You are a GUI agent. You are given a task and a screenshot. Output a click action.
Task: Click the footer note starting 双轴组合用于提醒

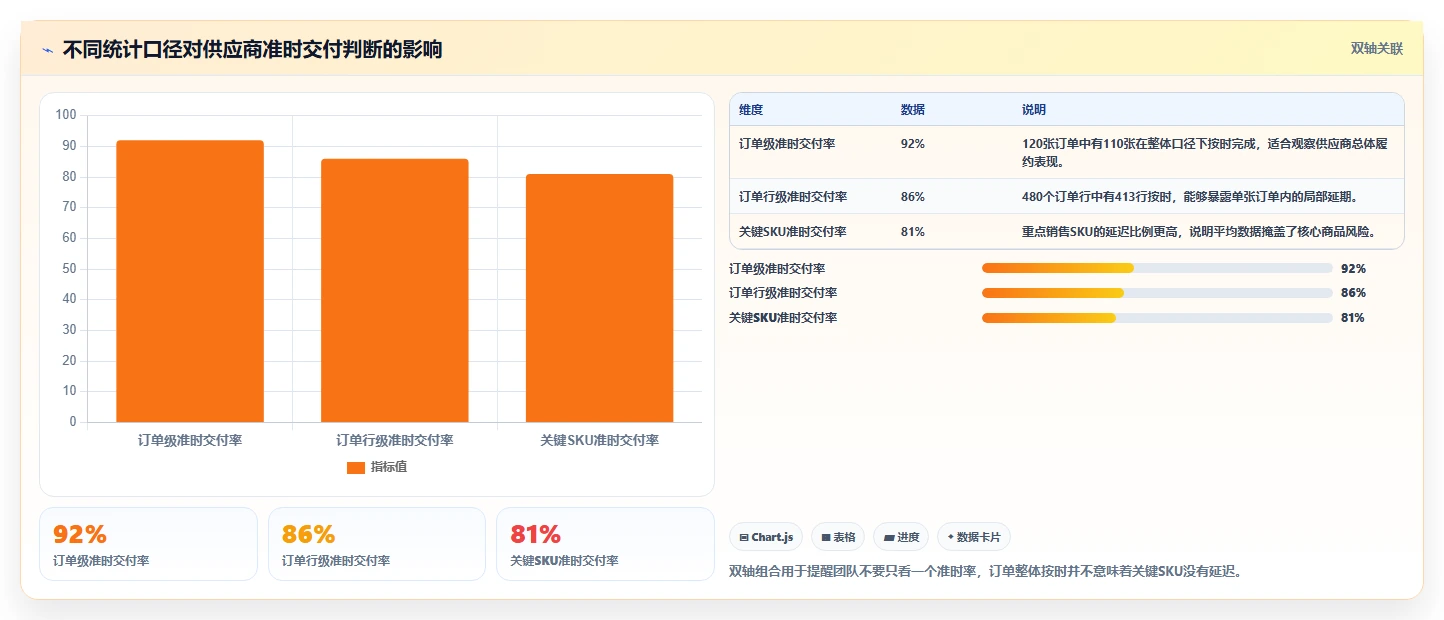(986, 572)
